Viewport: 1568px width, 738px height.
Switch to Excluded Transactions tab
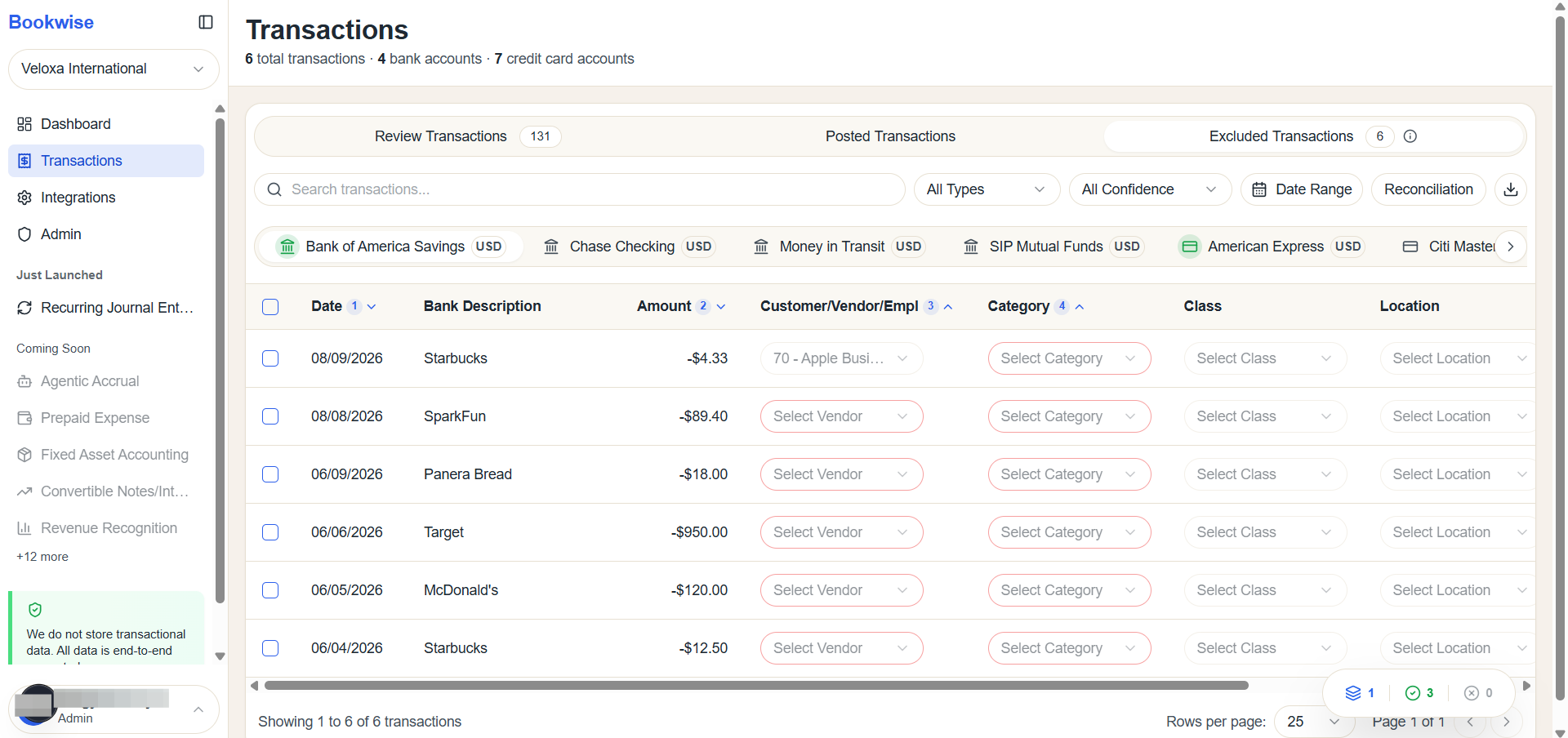click(x=1313, y=136)
